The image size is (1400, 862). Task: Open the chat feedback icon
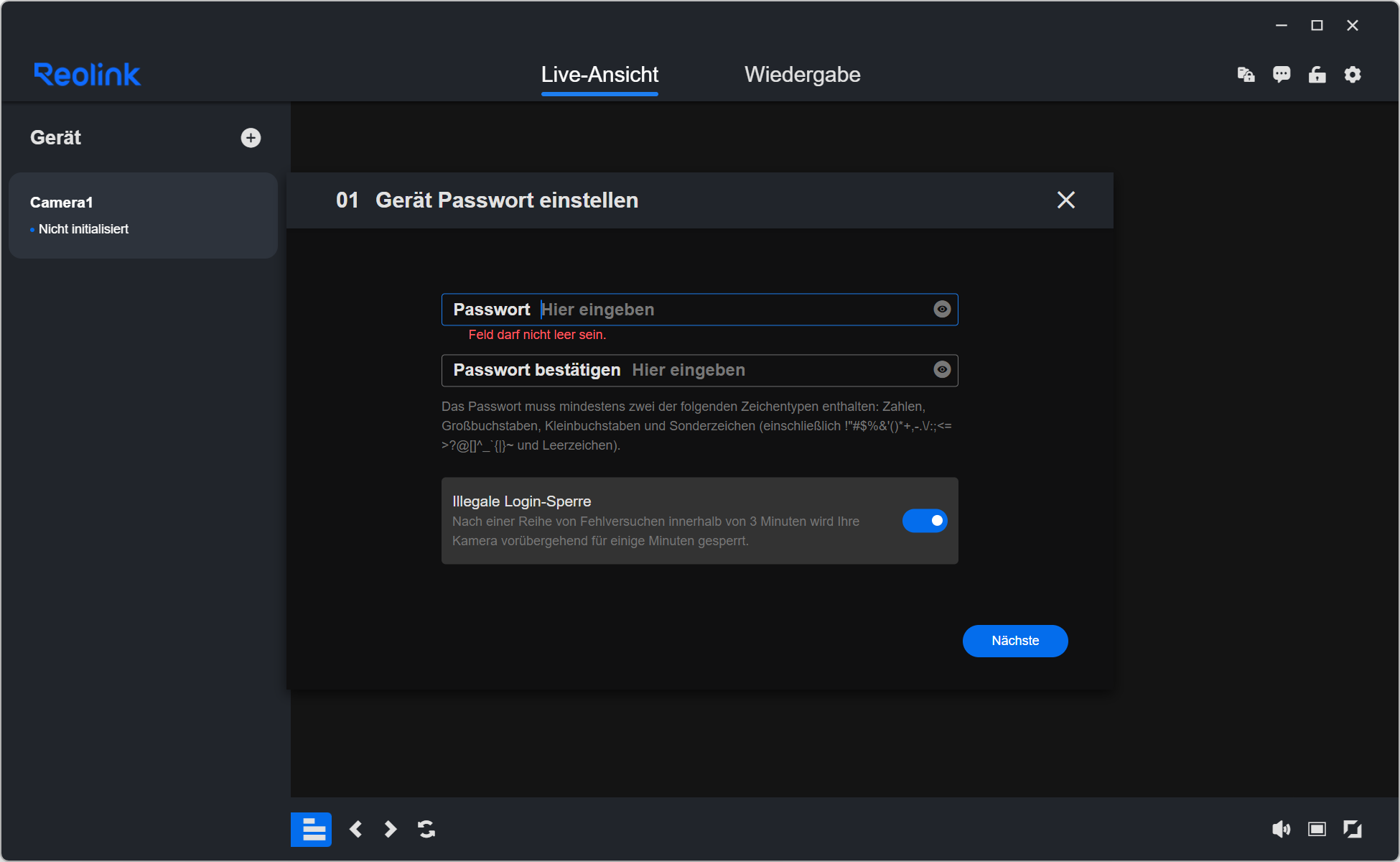tap(1282, 75)
